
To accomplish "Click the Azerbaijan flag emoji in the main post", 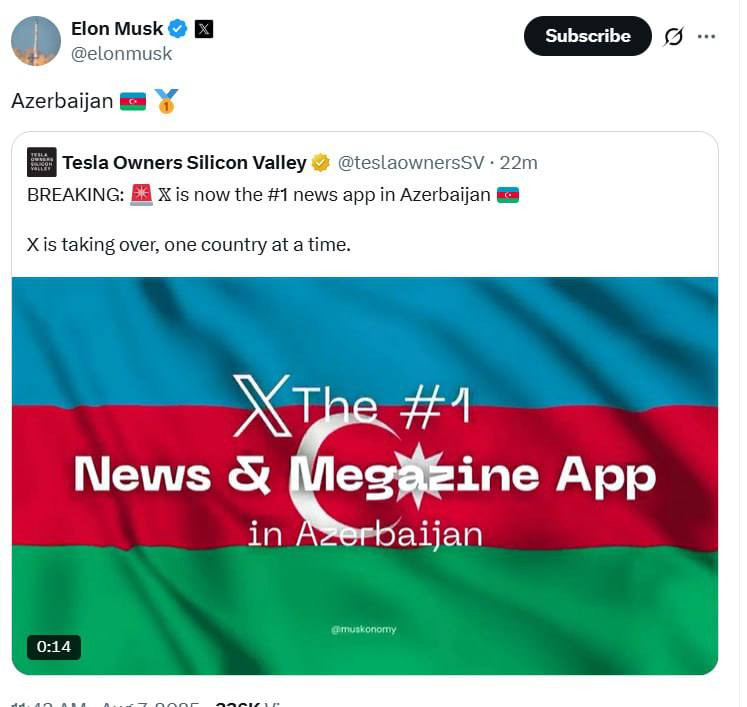I will click(133, 101).
